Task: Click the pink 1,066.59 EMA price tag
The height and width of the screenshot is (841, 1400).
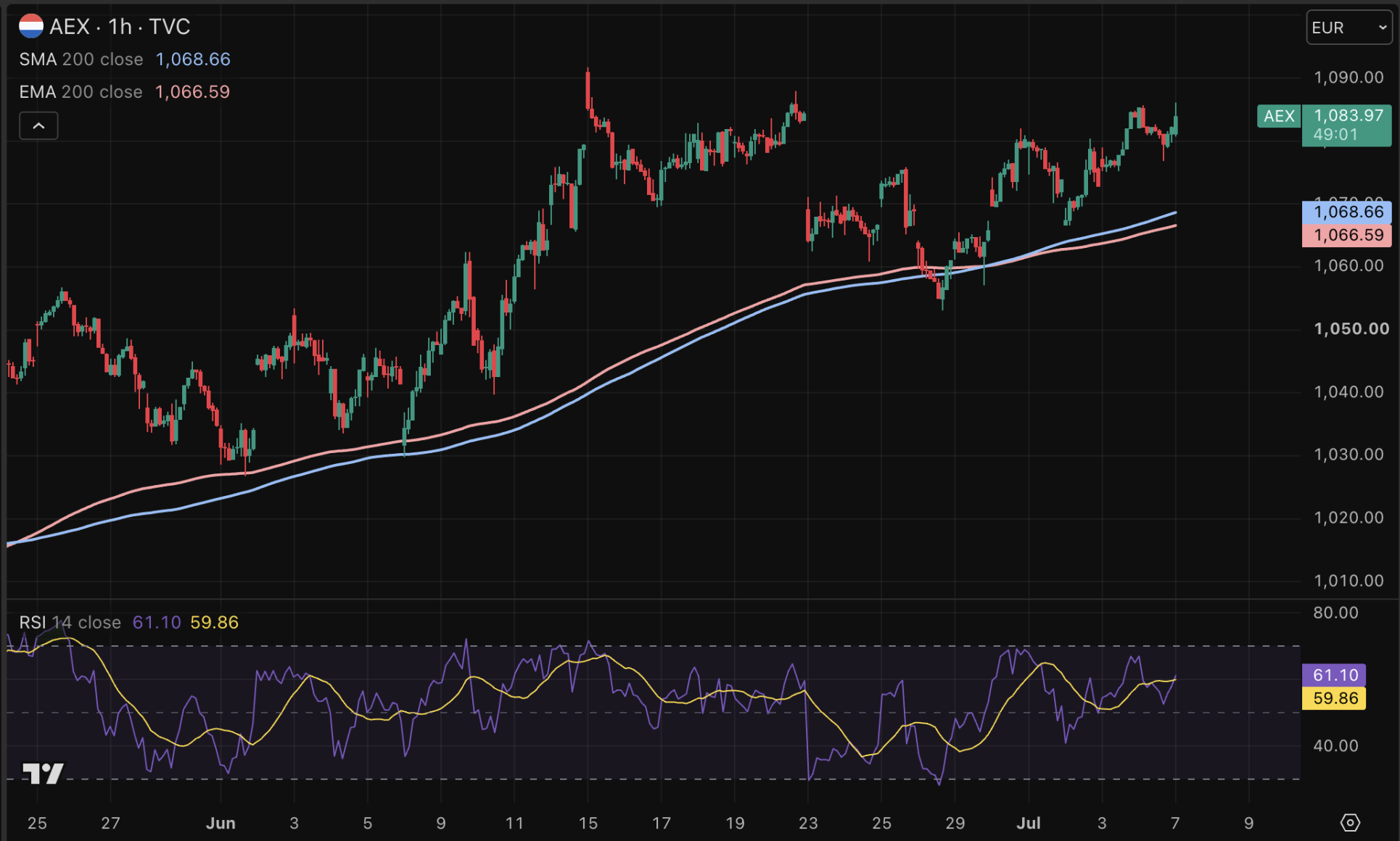Action: pyautogui.click(x=1347, y=235)
